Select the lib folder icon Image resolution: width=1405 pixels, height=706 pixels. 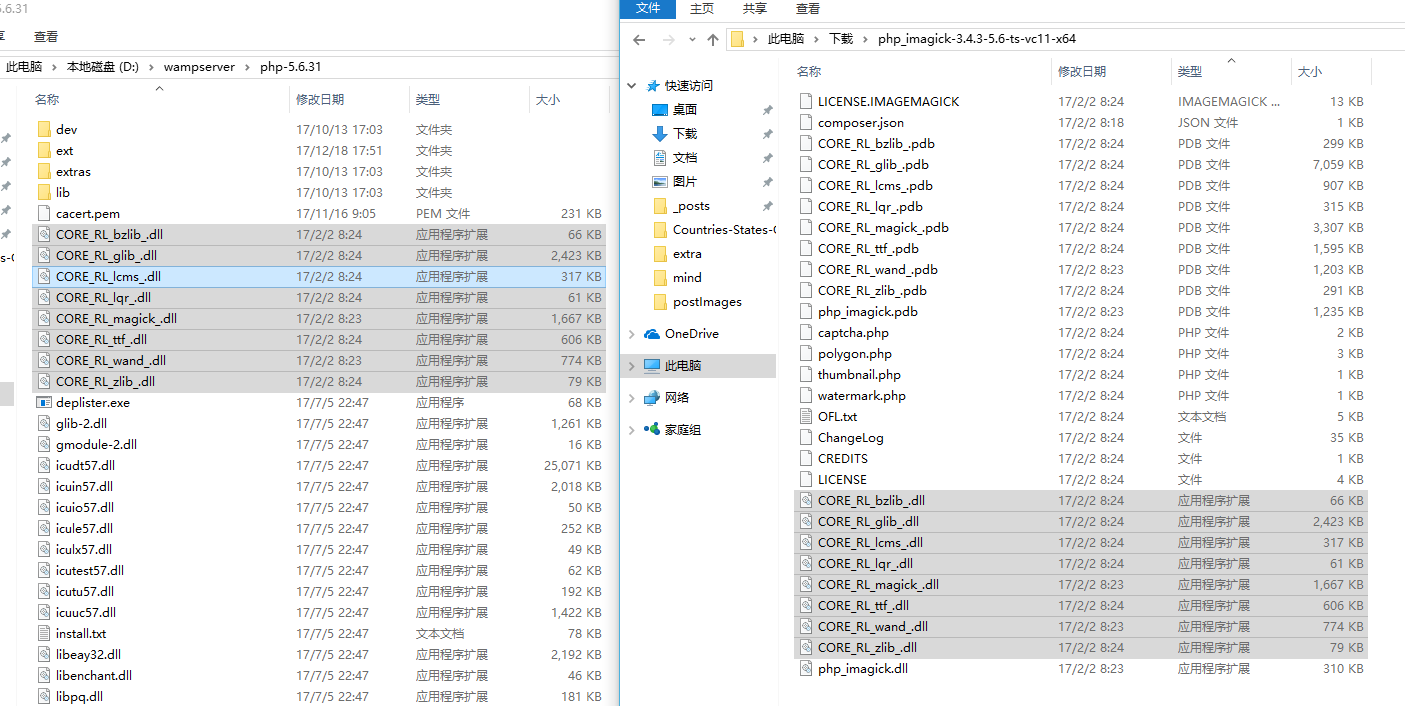(43, 192)
